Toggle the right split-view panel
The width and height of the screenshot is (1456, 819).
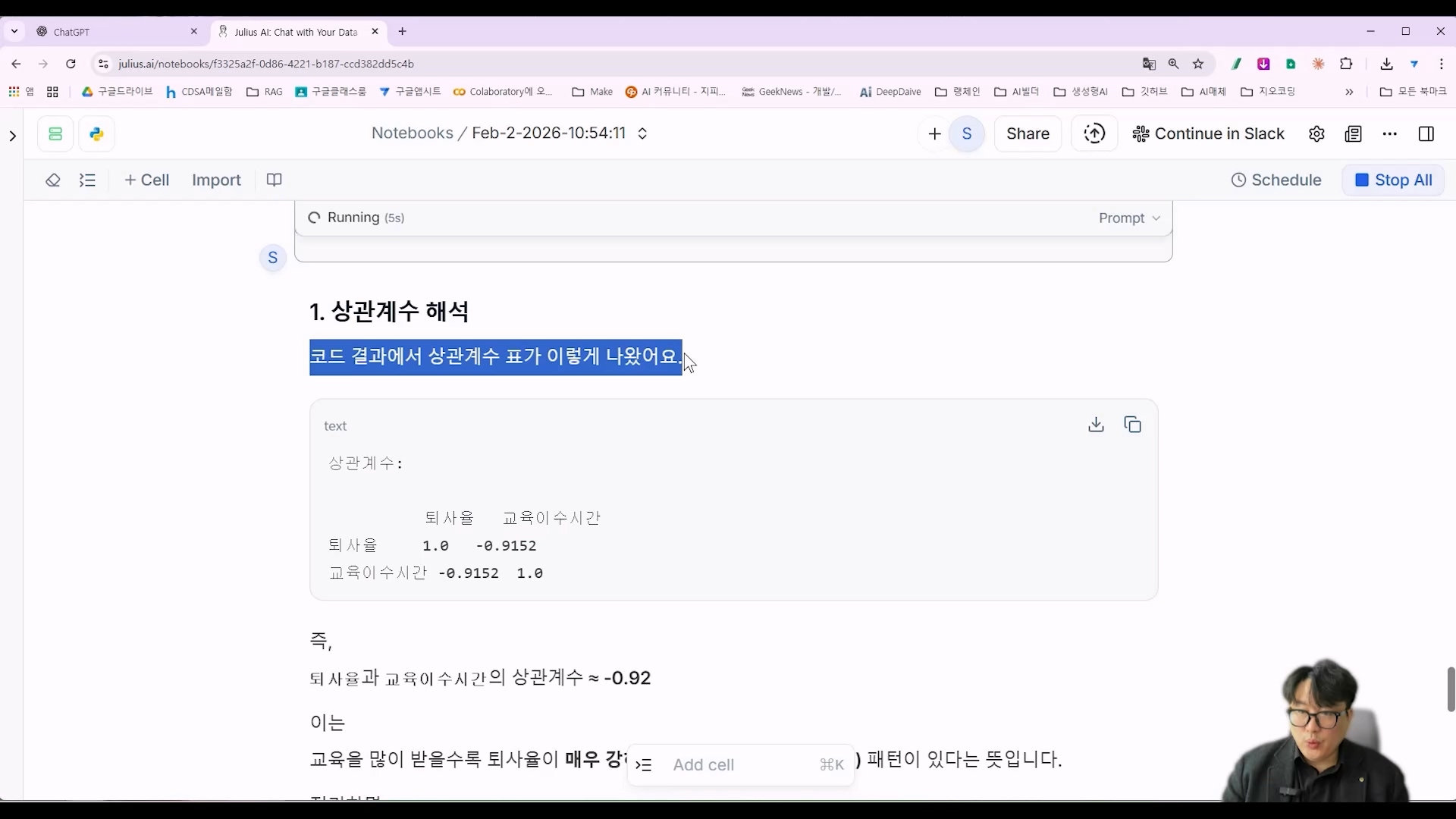point(1426,133)
